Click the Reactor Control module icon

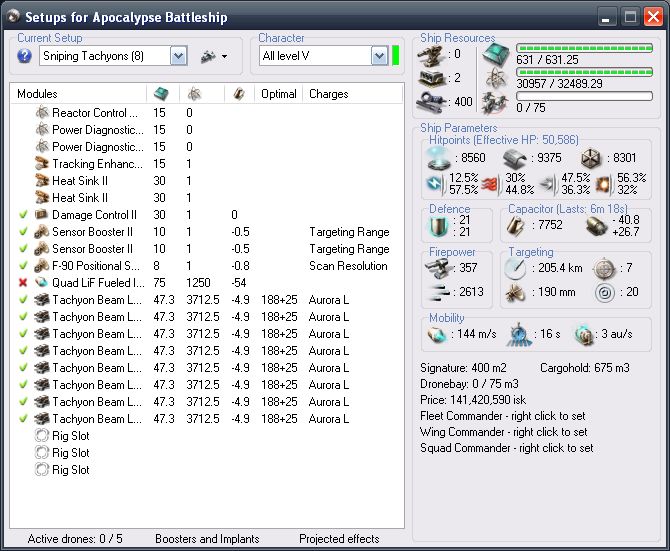click(x=42, y=113)
